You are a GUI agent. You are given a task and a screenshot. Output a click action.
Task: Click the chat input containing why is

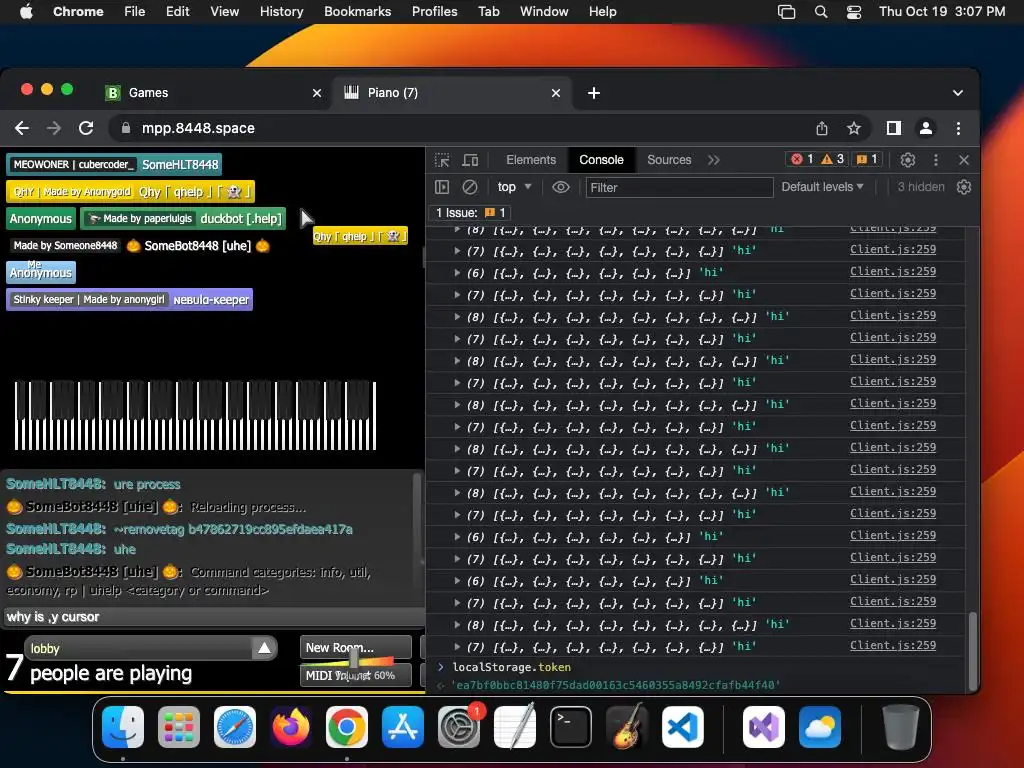click(x=212, y=616)
